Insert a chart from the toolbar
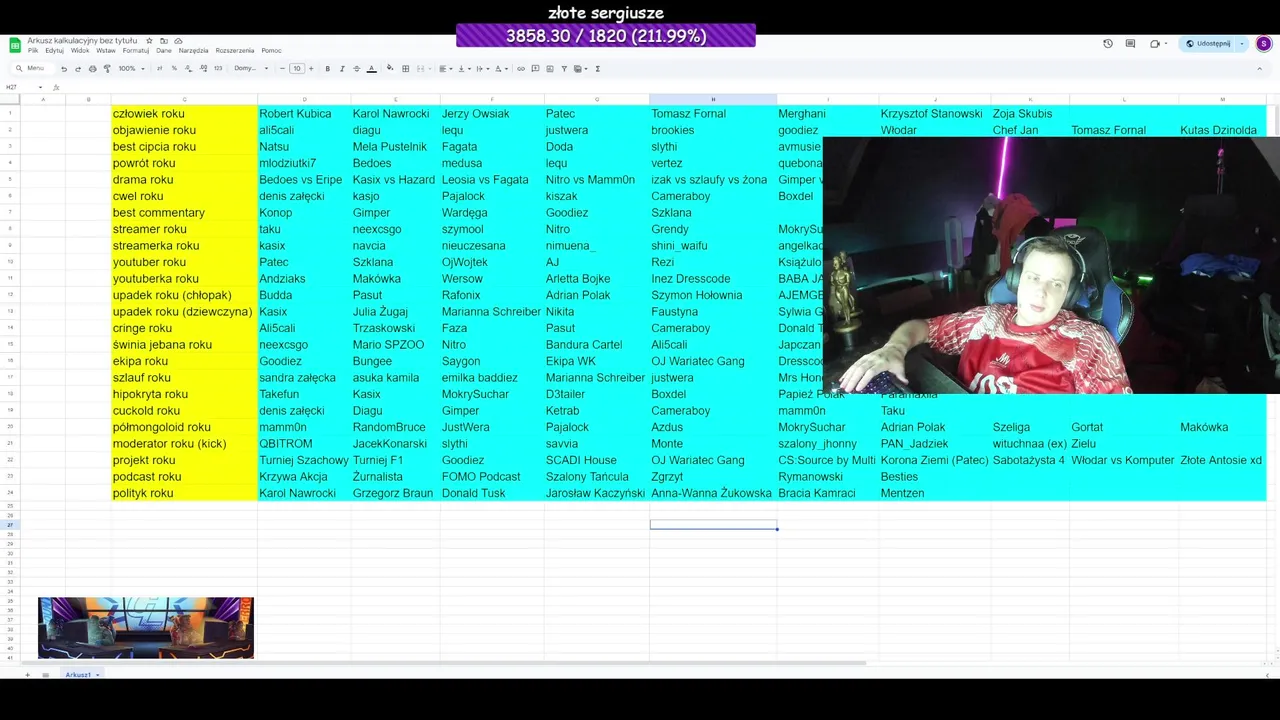Image resolution: width=1280 pixels, height=720 pixels. [x=549, y=69]
